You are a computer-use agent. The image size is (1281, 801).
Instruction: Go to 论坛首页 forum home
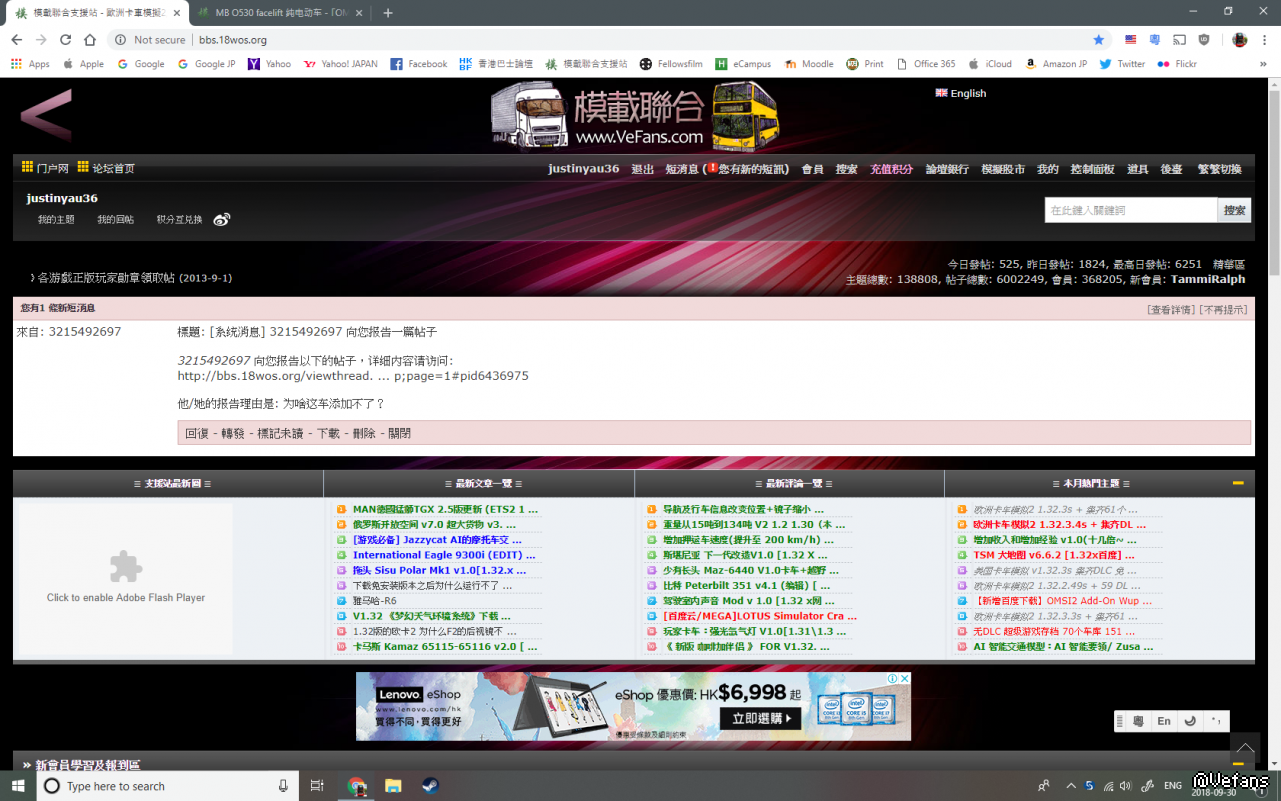[106, 169]
